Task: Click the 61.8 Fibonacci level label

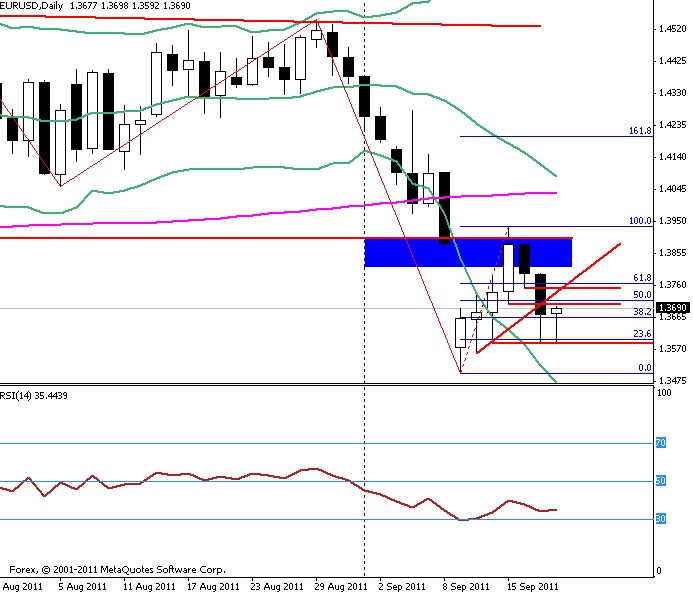Action: point(642,278)
